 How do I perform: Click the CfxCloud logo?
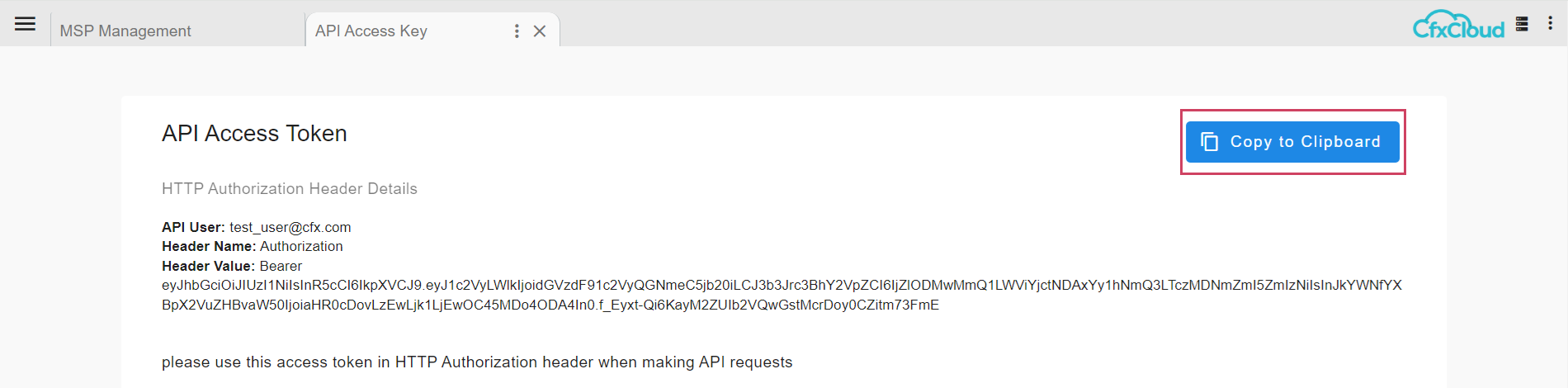tap(1458, 26)
